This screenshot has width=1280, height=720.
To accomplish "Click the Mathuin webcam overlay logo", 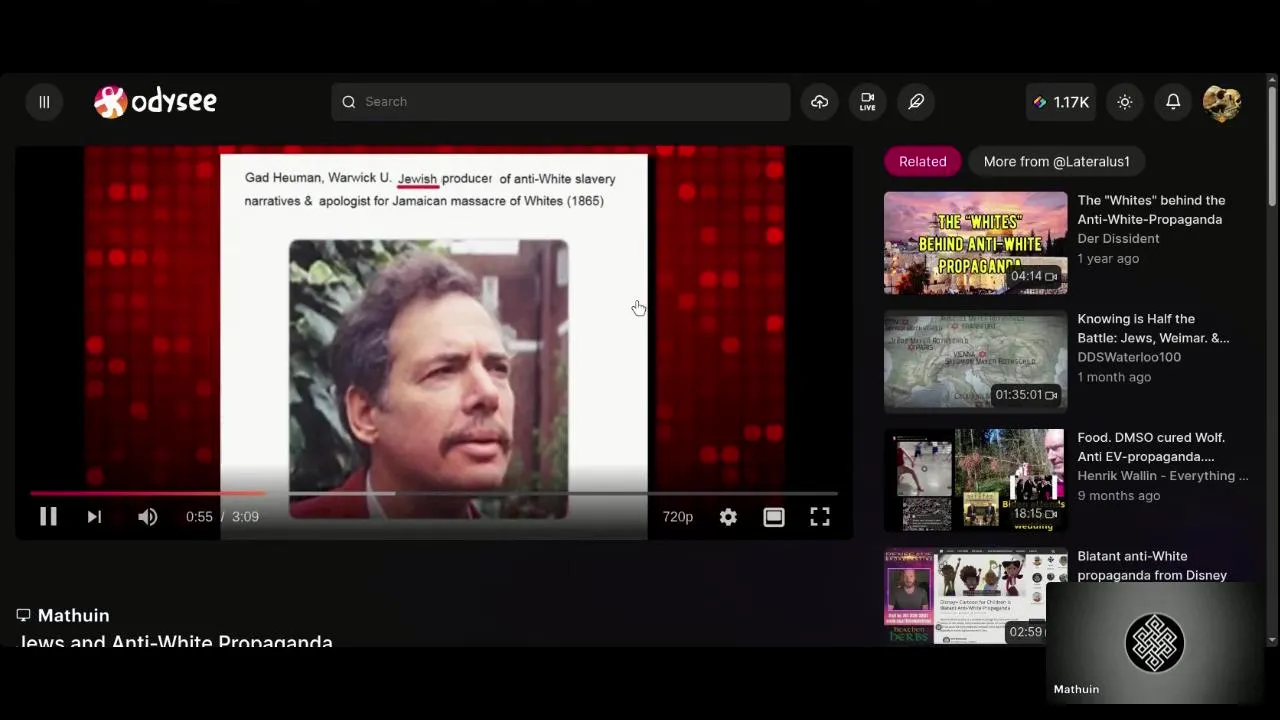I will point(1155,643).
